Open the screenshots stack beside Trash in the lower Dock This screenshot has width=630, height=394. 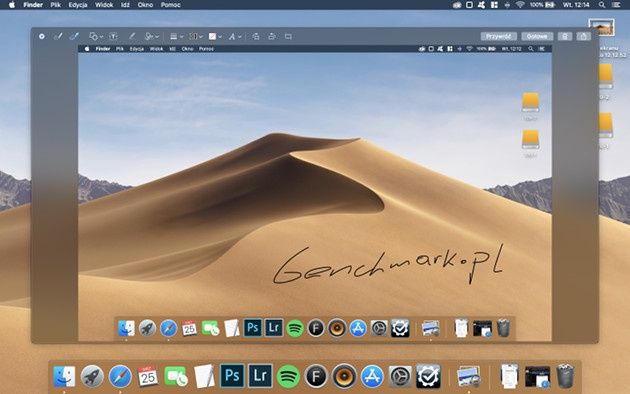[538, 377]
